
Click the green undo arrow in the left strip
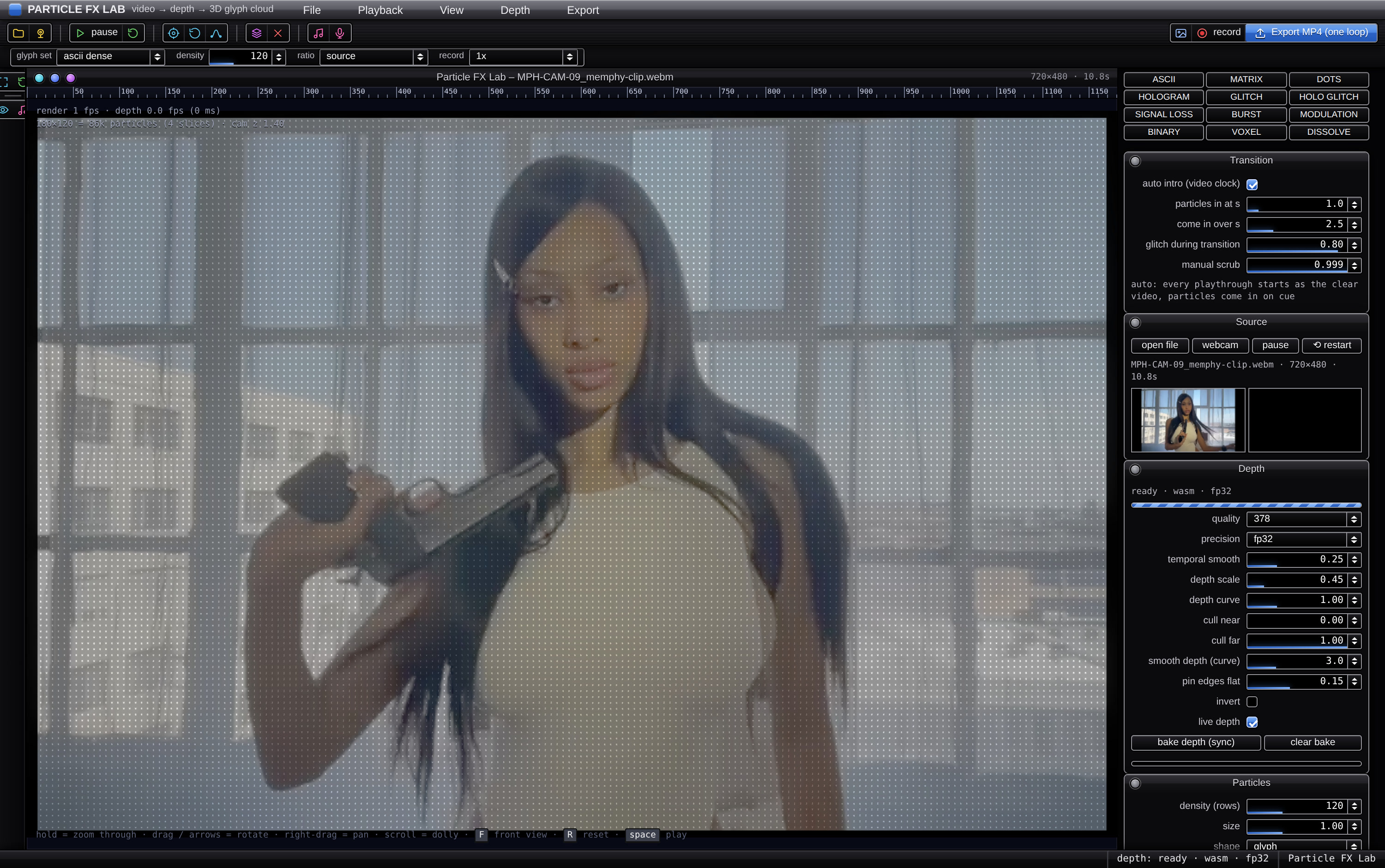pos(22,82)
